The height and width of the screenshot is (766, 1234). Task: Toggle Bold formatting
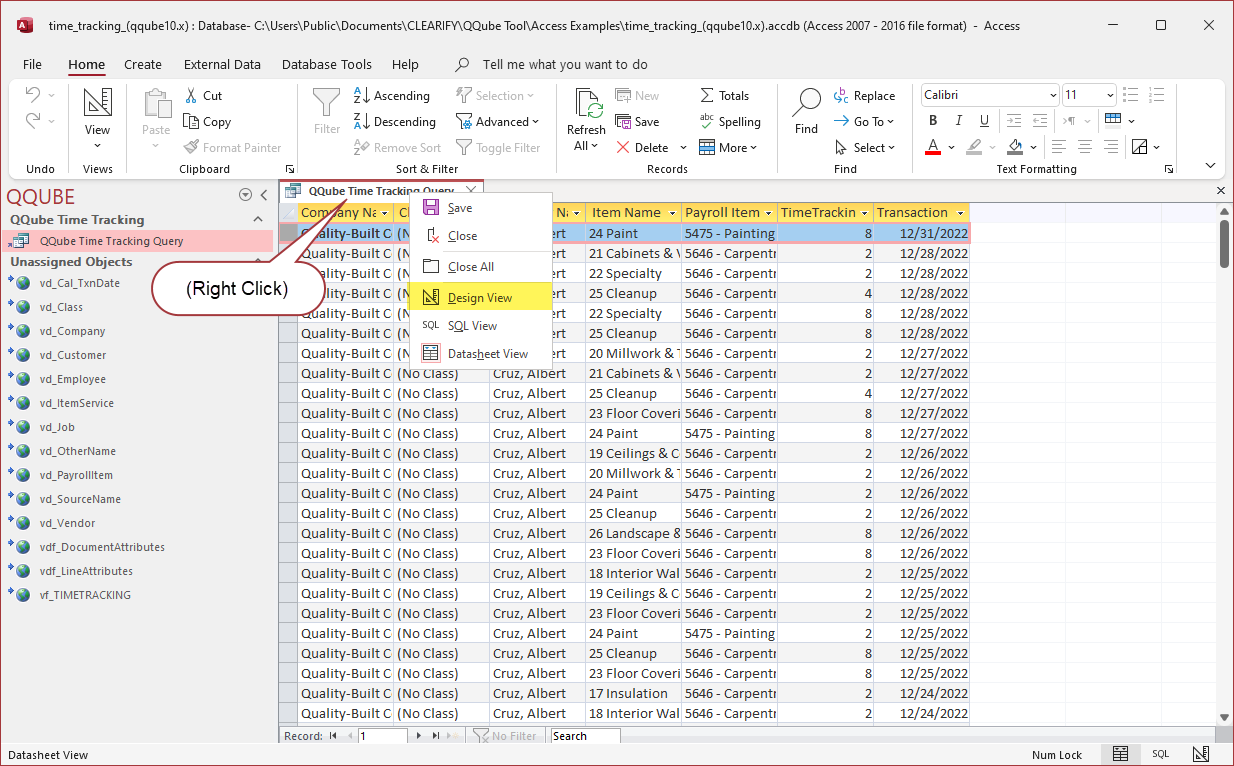pyautogui.click(x=933, y=121)
